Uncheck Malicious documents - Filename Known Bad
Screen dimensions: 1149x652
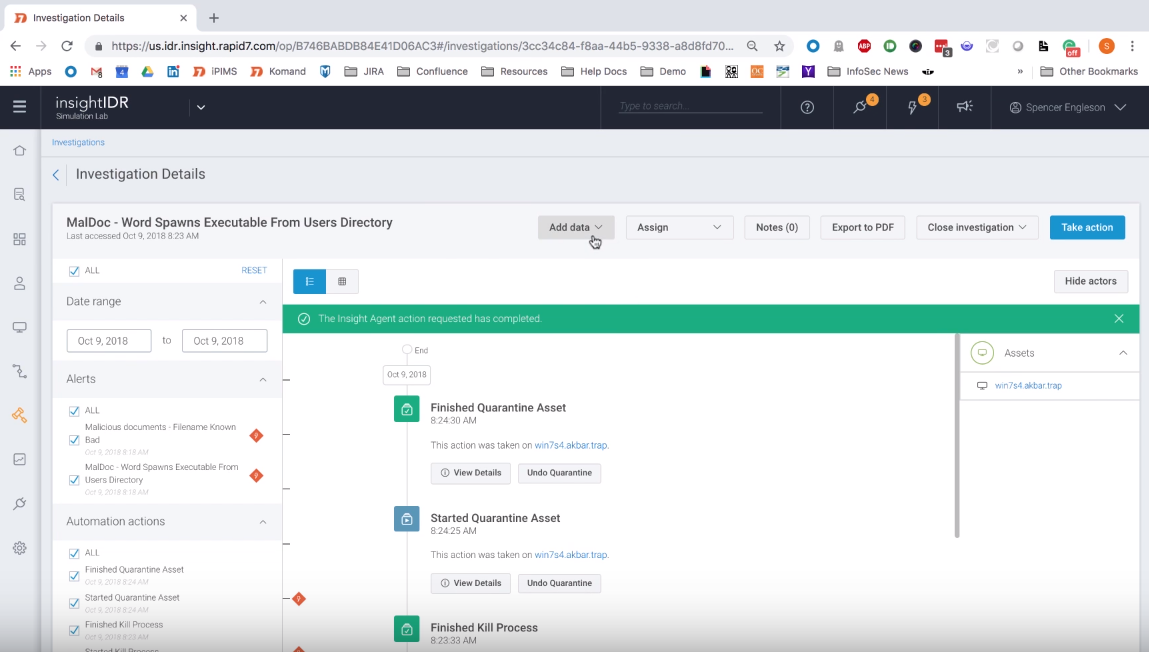click(74, 440)
